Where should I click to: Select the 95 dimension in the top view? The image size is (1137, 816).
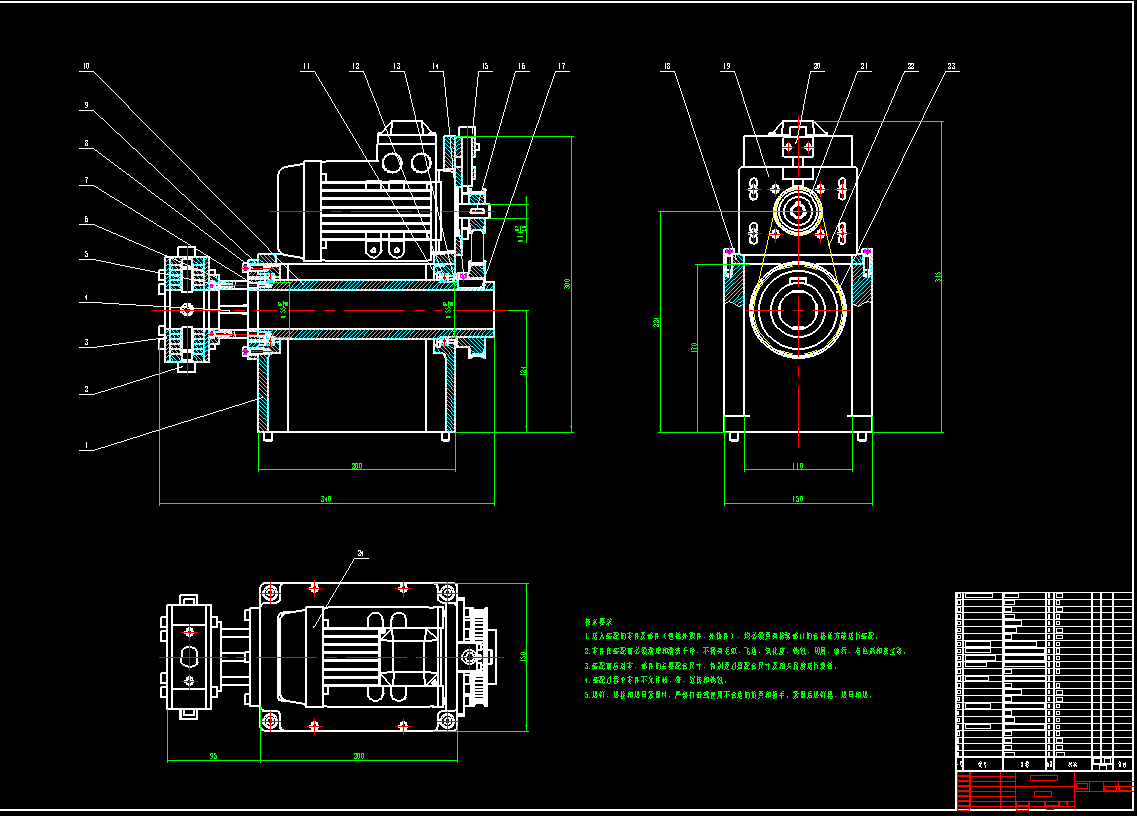213,756
